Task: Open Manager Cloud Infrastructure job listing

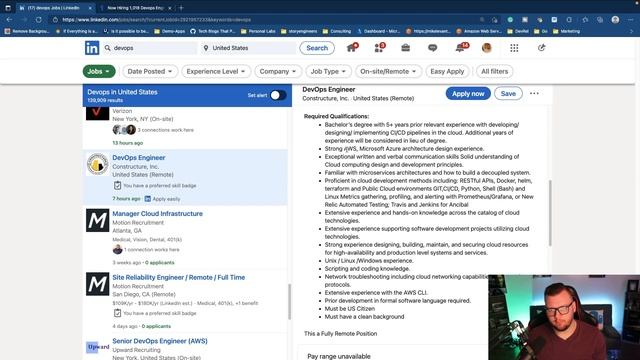Action: click(158, 213)
